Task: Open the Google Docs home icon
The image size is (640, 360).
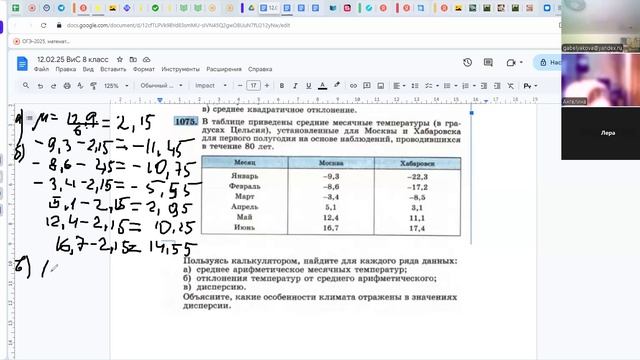Action: [22, 64]
